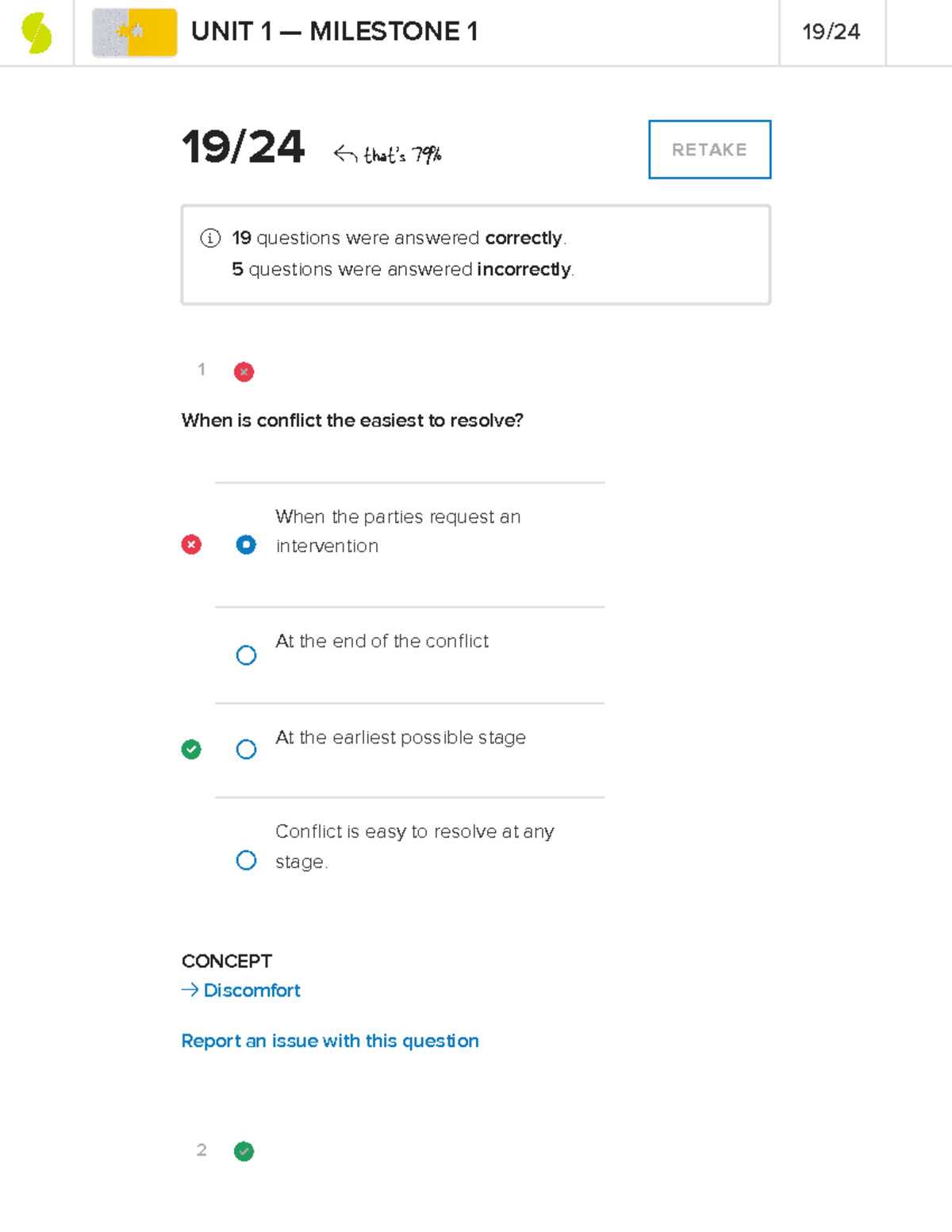Click the 19/24 score in the header bar

click(x=831, y=32)
